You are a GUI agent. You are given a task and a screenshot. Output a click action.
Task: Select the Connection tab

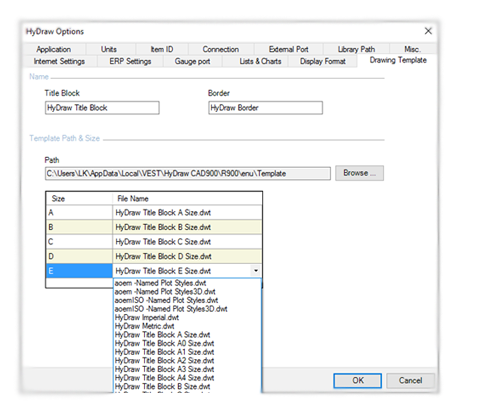tap(221, 49)
